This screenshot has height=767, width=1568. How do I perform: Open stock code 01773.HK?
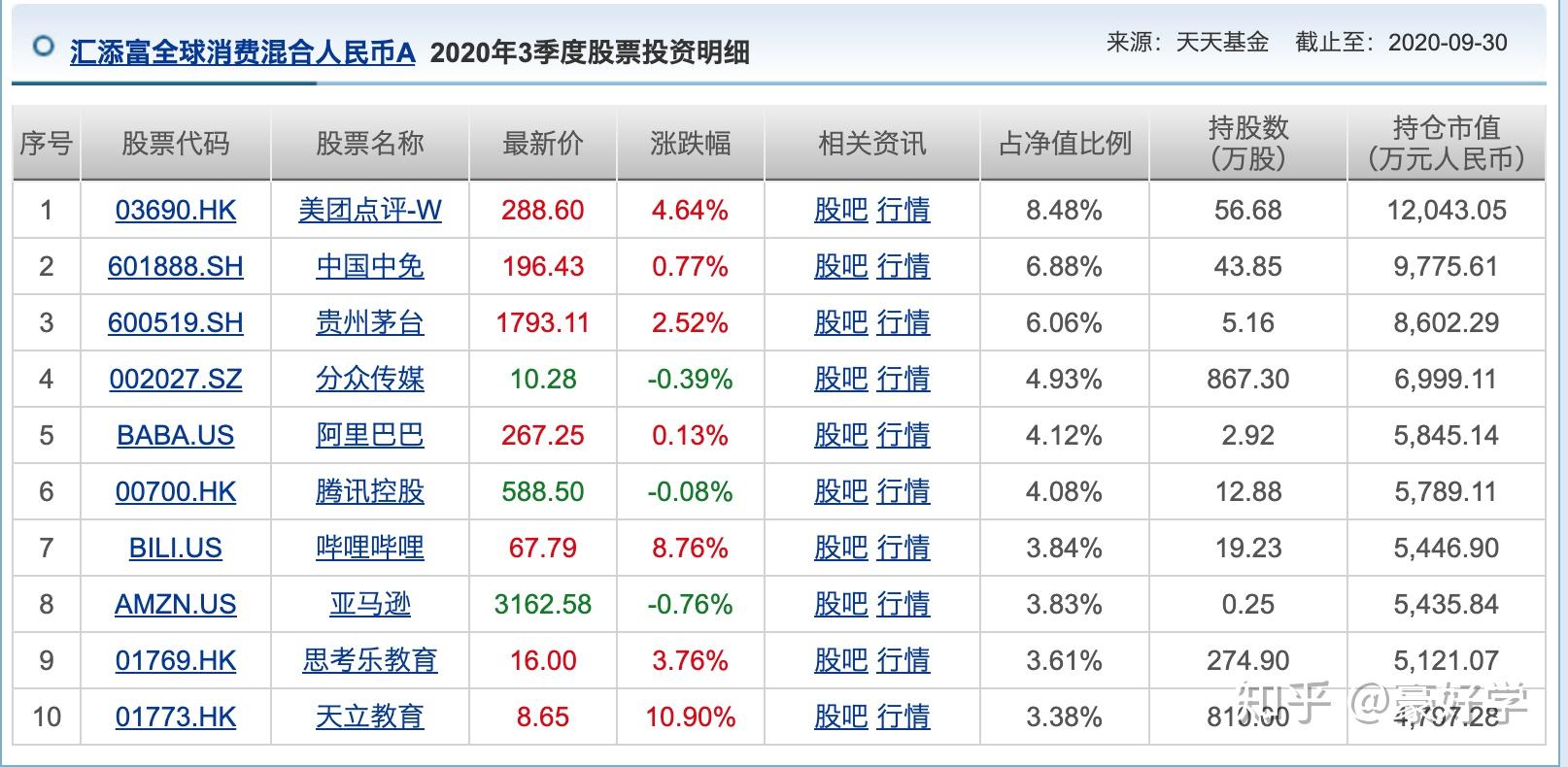[176, 717]
